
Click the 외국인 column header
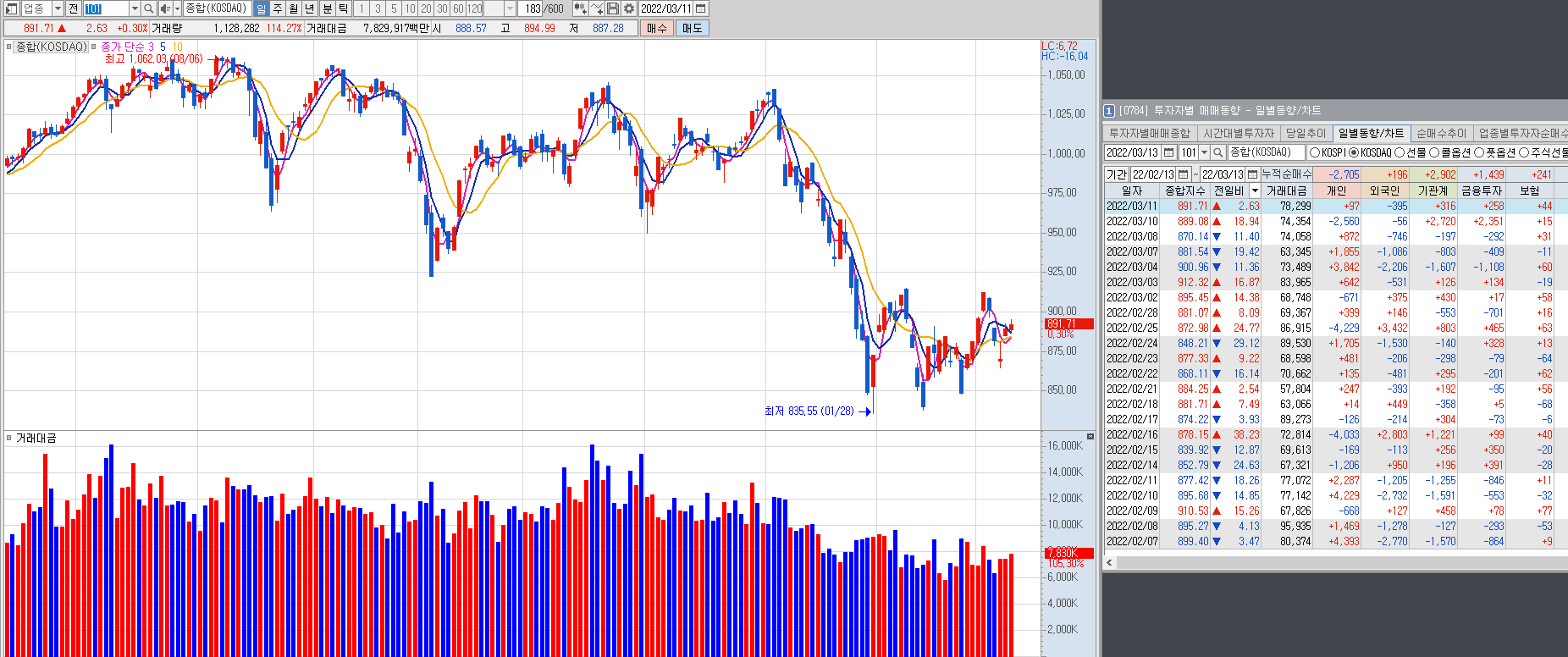point(1385,190)
